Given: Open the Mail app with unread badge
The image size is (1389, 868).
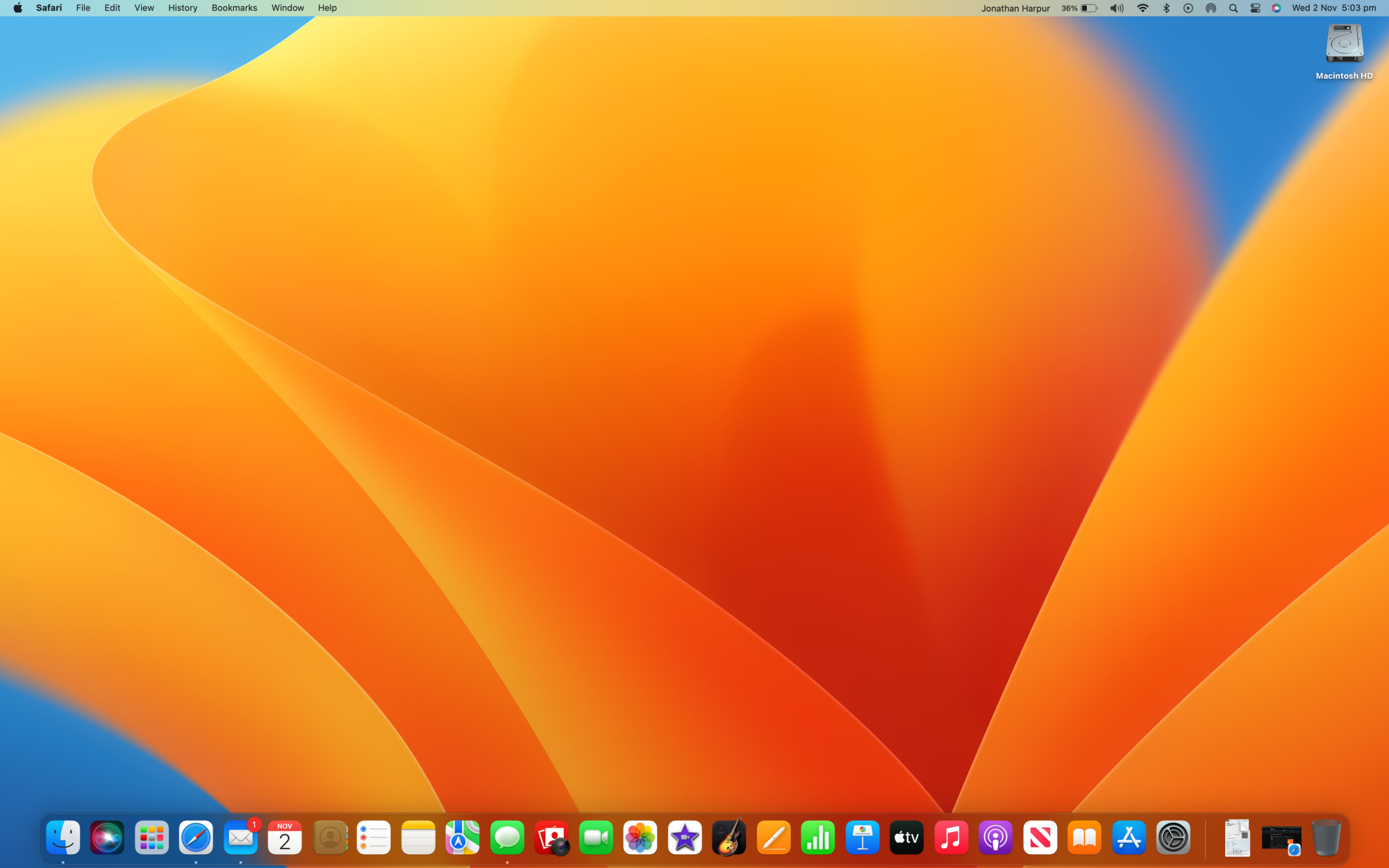Looking at the screenshot, I should click(240, 838).
